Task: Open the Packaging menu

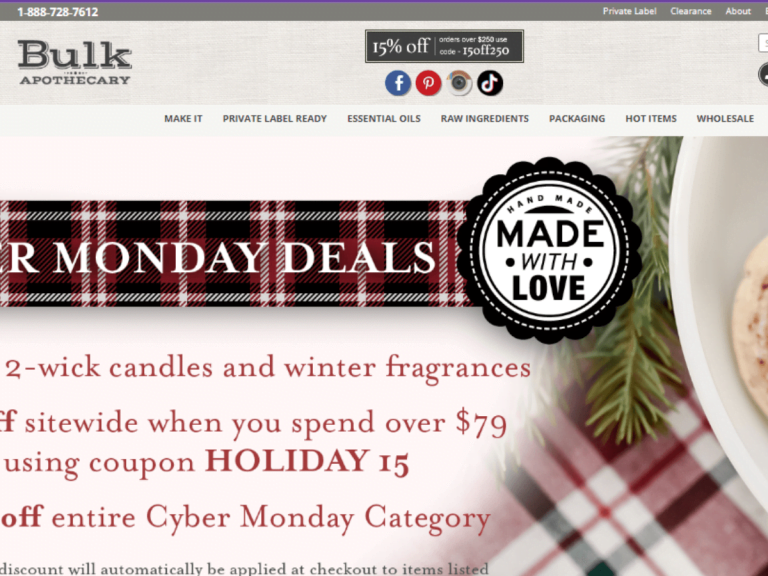Action: [x=577, y=119]
